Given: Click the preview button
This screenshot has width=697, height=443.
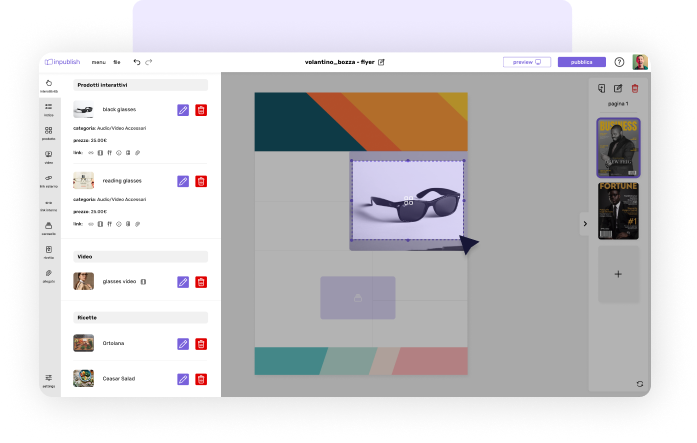Looking at the screenshot, I should (526, 62).
